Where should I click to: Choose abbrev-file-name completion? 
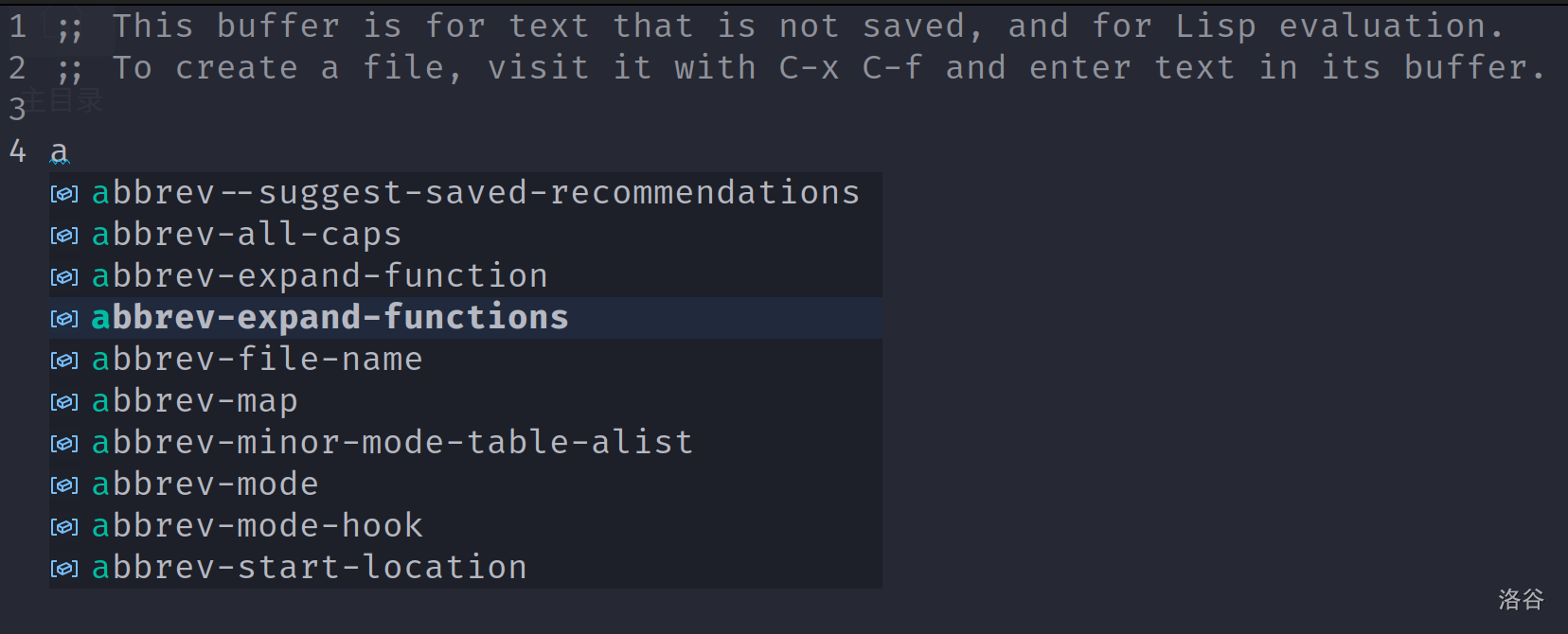pyautogui.click(x=257, y=360)
